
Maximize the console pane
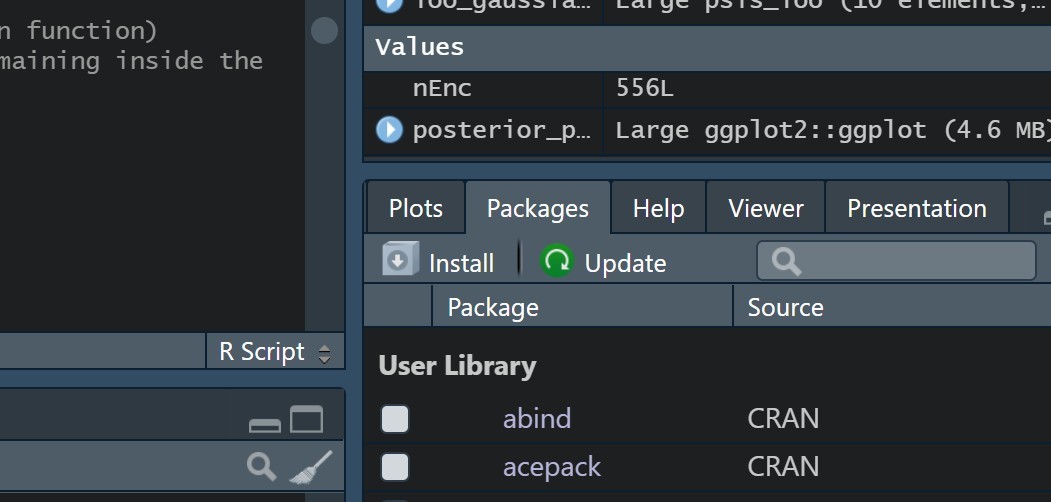(306, 420)
